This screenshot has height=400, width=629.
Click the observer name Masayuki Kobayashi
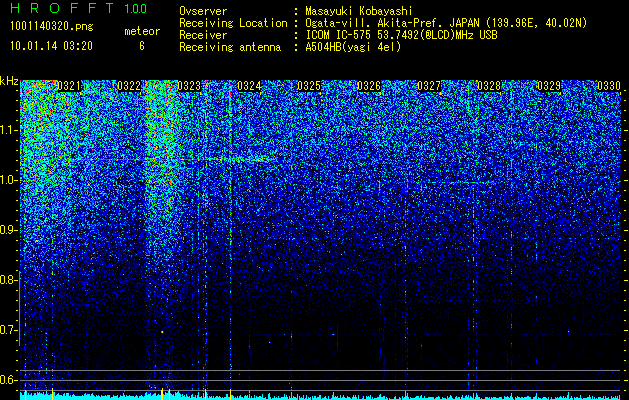tap(359, 11)
